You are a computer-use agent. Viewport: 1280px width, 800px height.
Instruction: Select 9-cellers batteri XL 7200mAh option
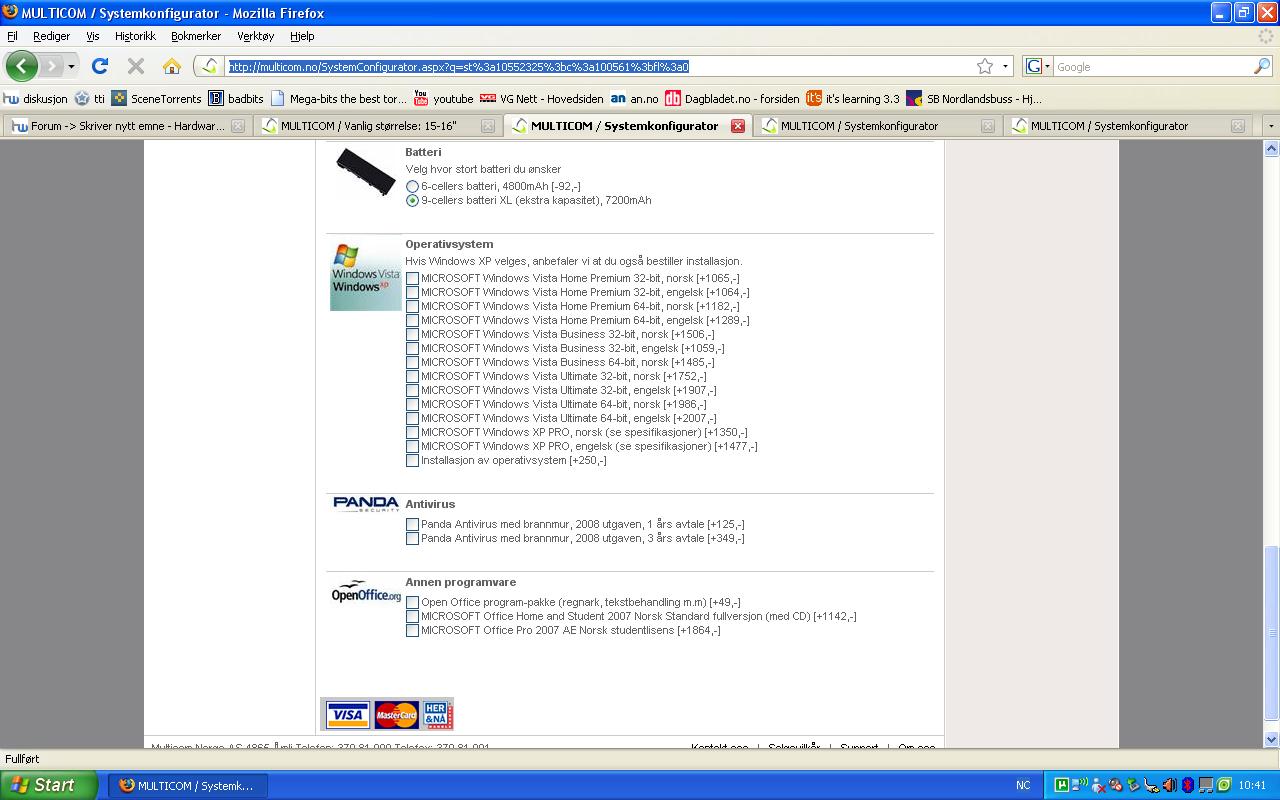tap(412, 200)
